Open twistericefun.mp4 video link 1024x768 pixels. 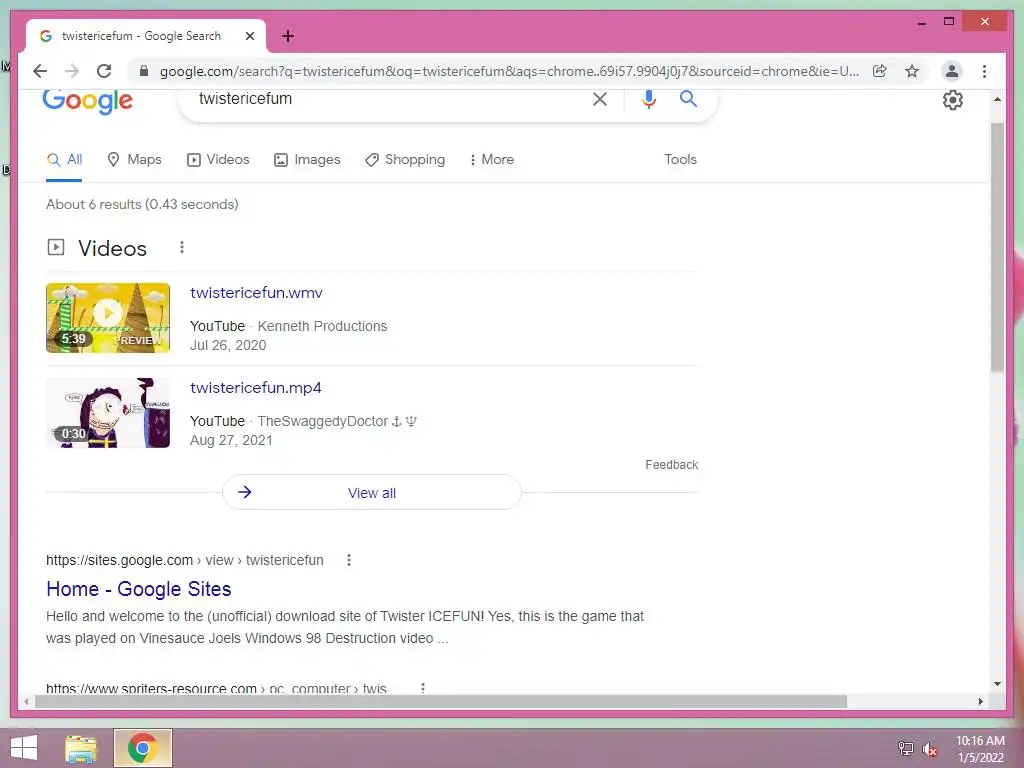pos(255,388)
